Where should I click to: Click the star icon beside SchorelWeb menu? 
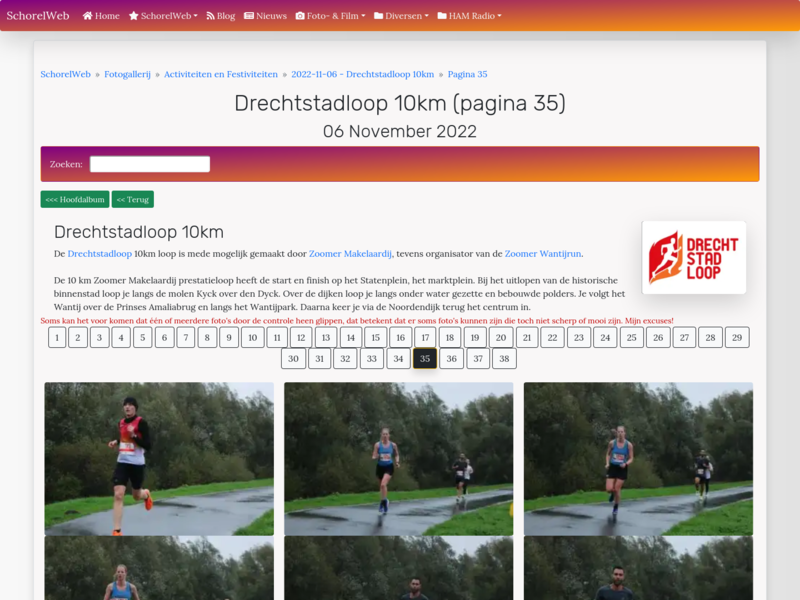[x=134, y=16]
